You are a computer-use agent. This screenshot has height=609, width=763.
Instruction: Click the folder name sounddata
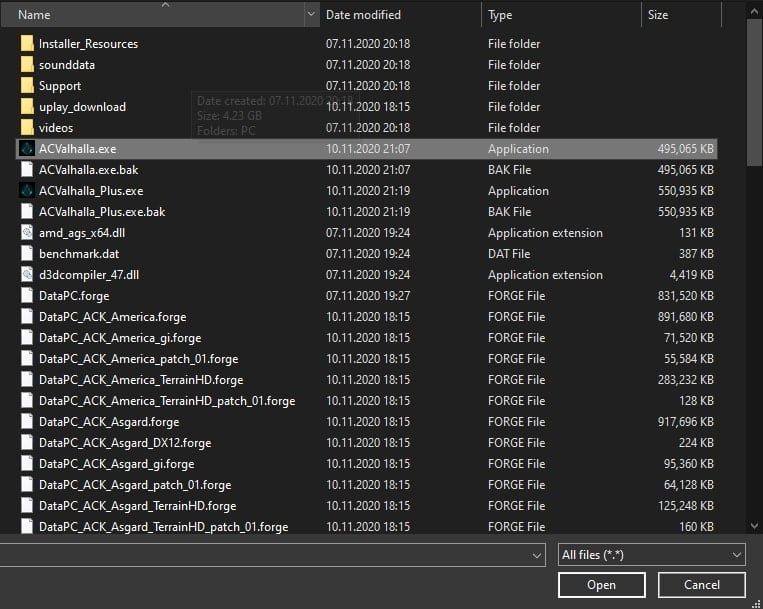67,65
